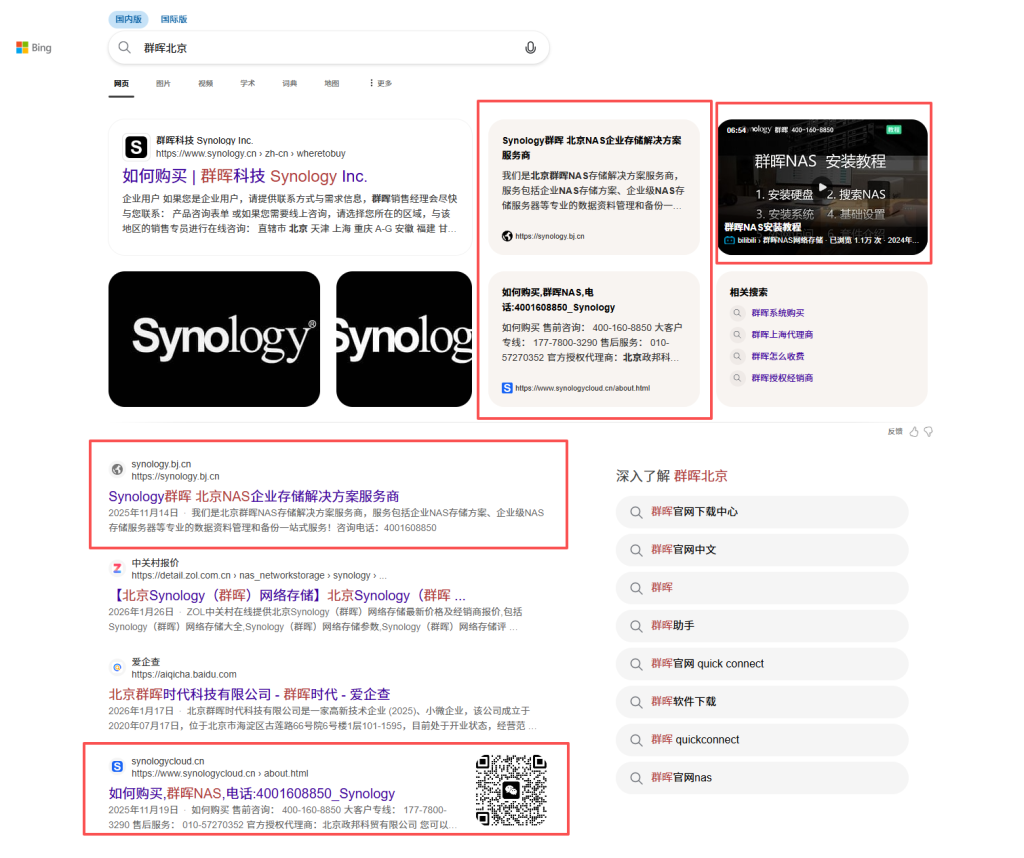
Task: Click the microphone voice search icon
Action: [530, 48]
